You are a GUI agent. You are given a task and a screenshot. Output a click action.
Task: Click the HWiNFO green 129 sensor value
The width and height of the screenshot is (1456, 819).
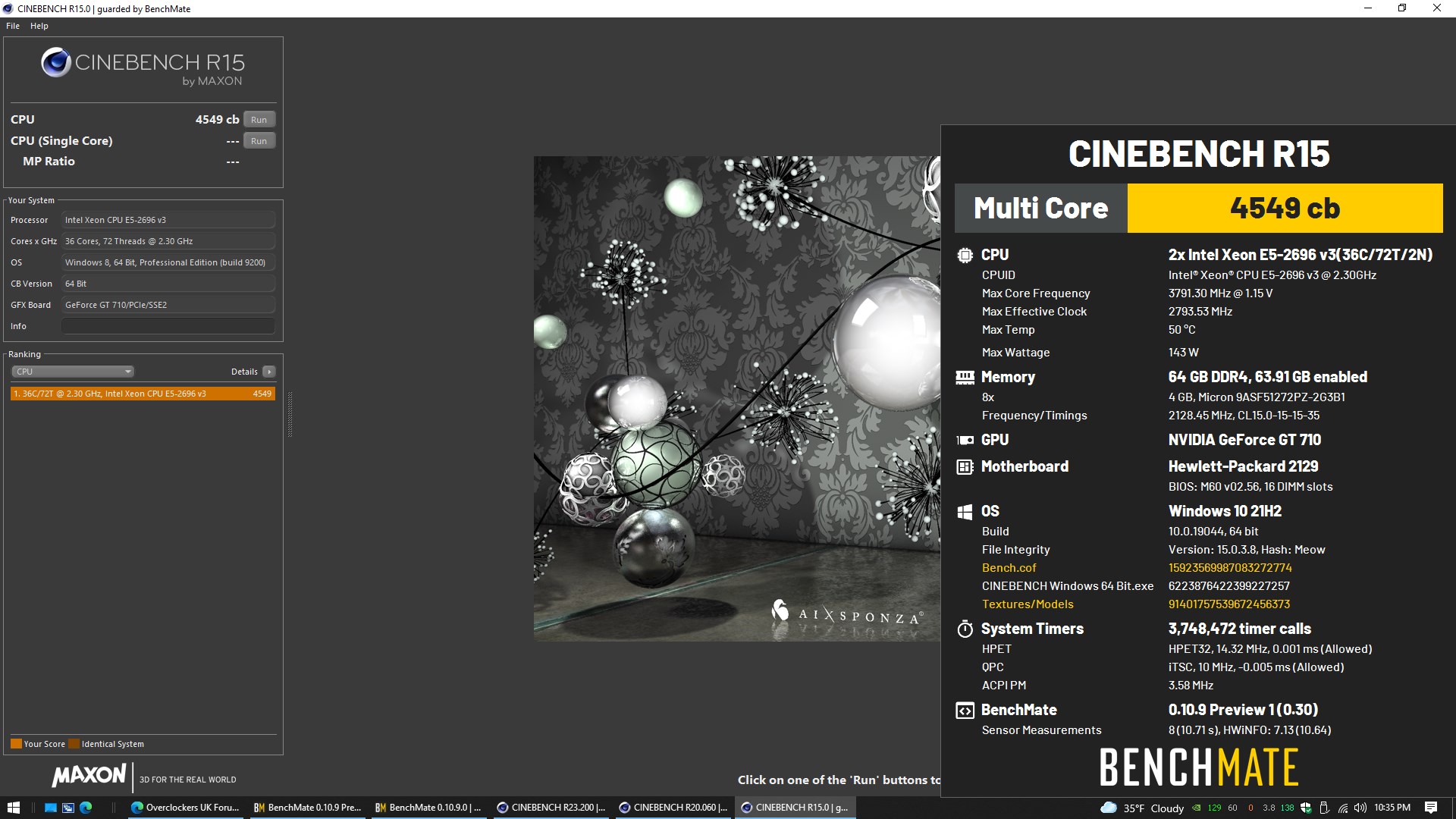1214,808
